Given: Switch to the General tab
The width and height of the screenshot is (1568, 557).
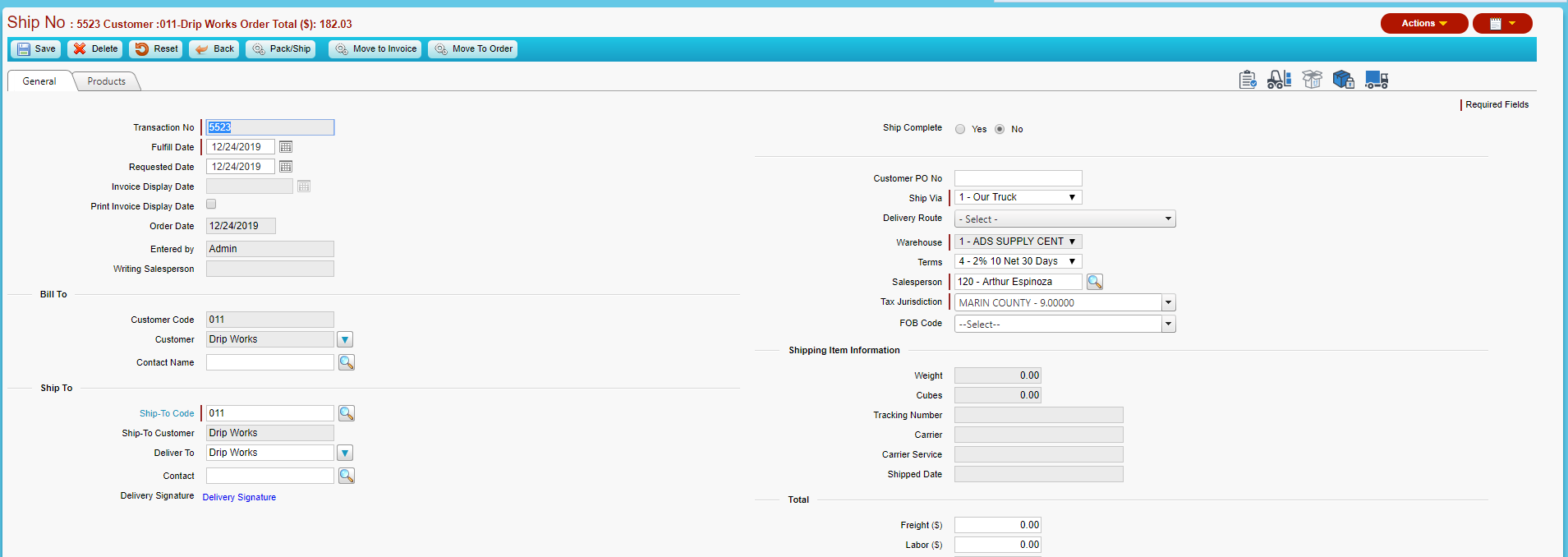Looking at the screenshot, I should pos(39,81).
